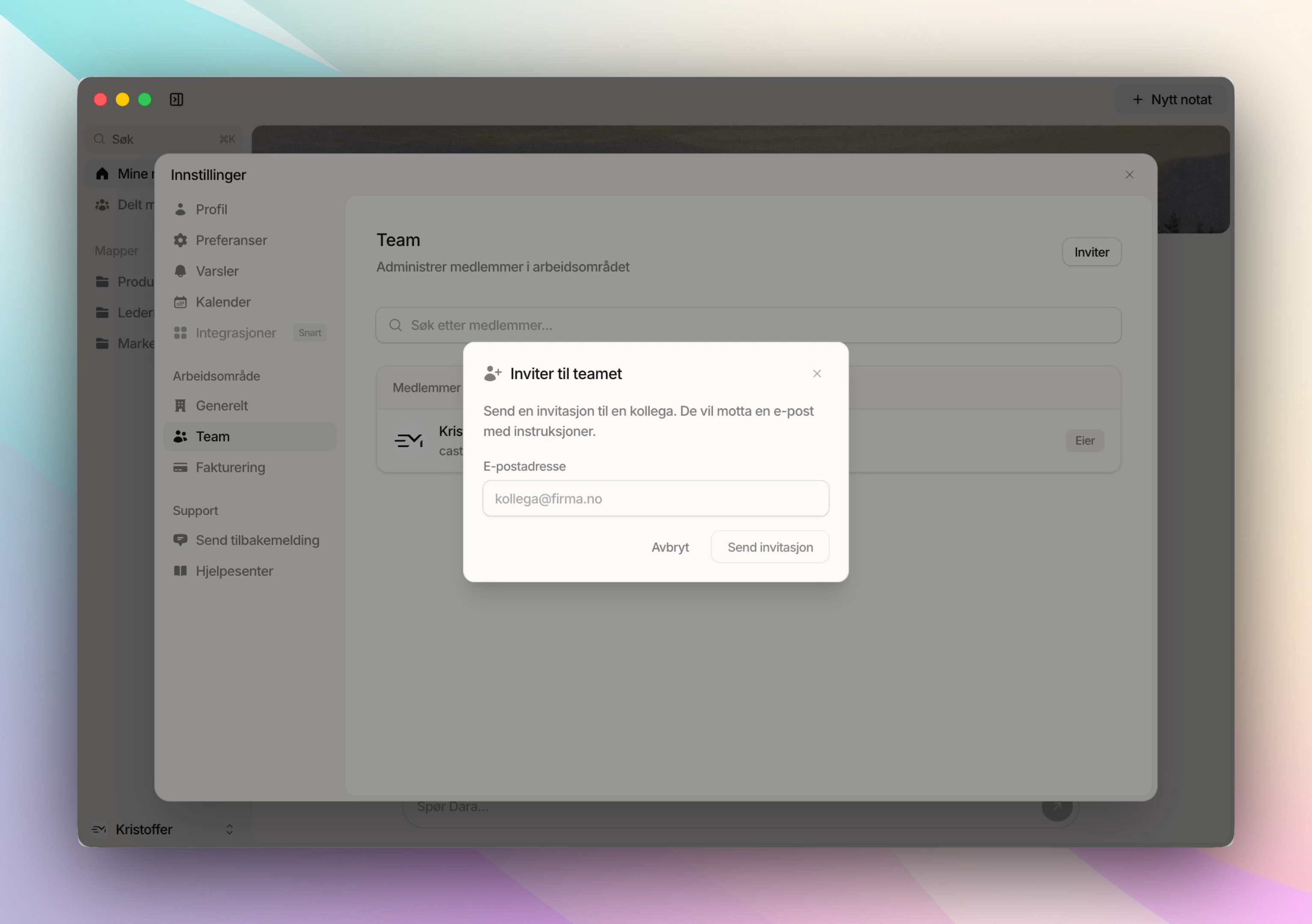Screen dimensions: 1312x924
Task: Open Integrasjoner settings item
Action: pos(235,333)
